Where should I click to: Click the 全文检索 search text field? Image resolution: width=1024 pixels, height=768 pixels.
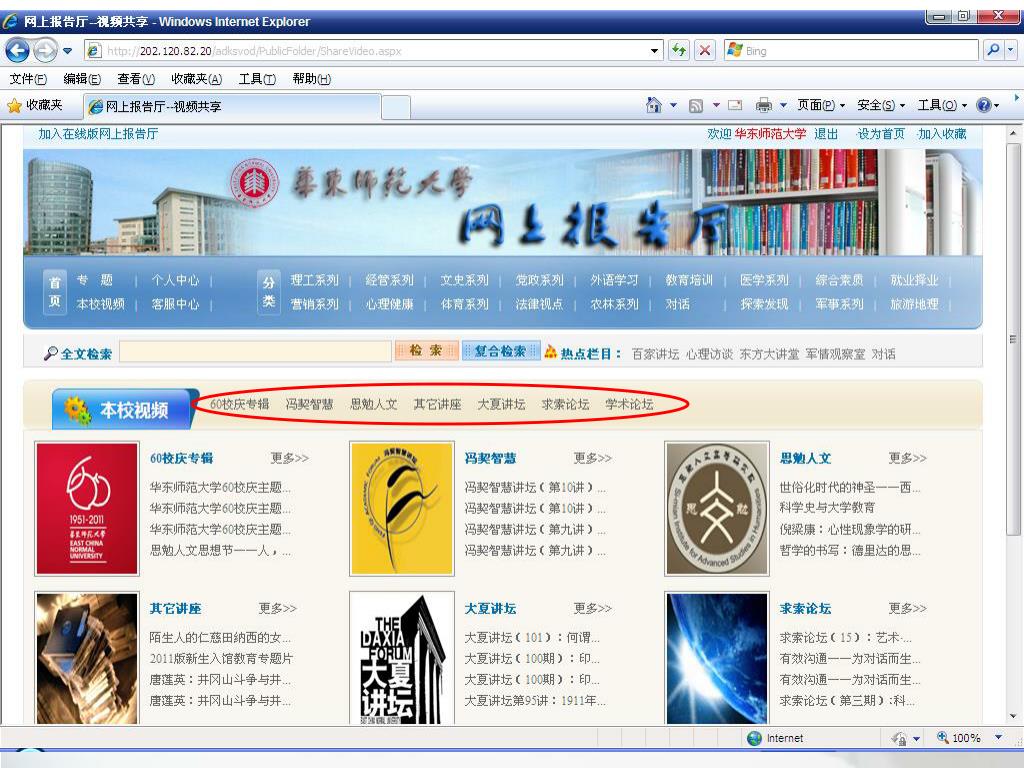(x=255, y=351)
